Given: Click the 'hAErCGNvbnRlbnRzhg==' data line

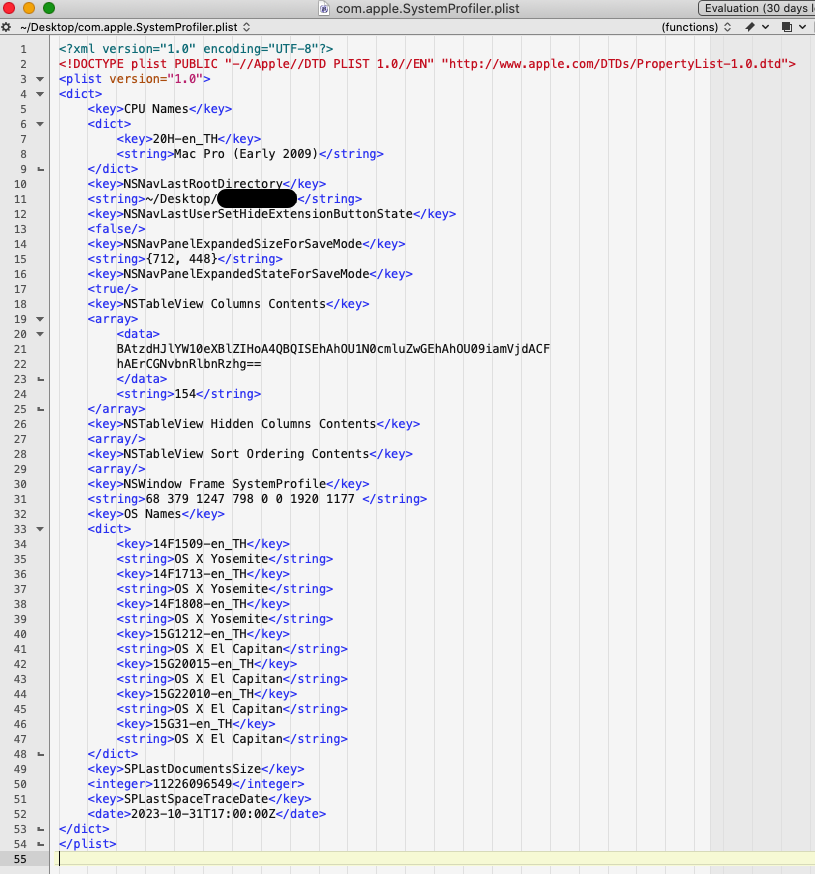Looking at the screenshot, I should tap(189, 364).
